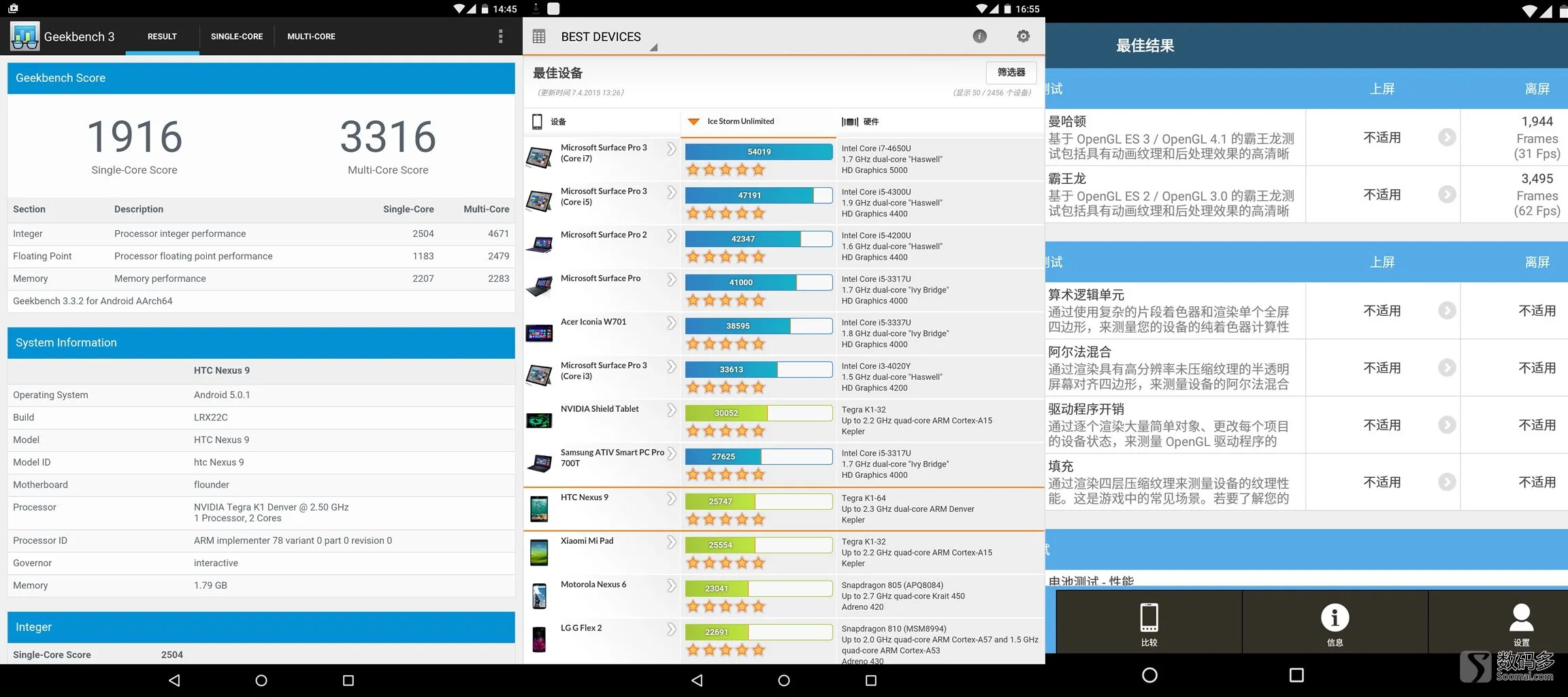The height and width of the screenshot is (697, 1568).
Task: Switch to the MULTI-CORE tab
Action: [311, 36]
